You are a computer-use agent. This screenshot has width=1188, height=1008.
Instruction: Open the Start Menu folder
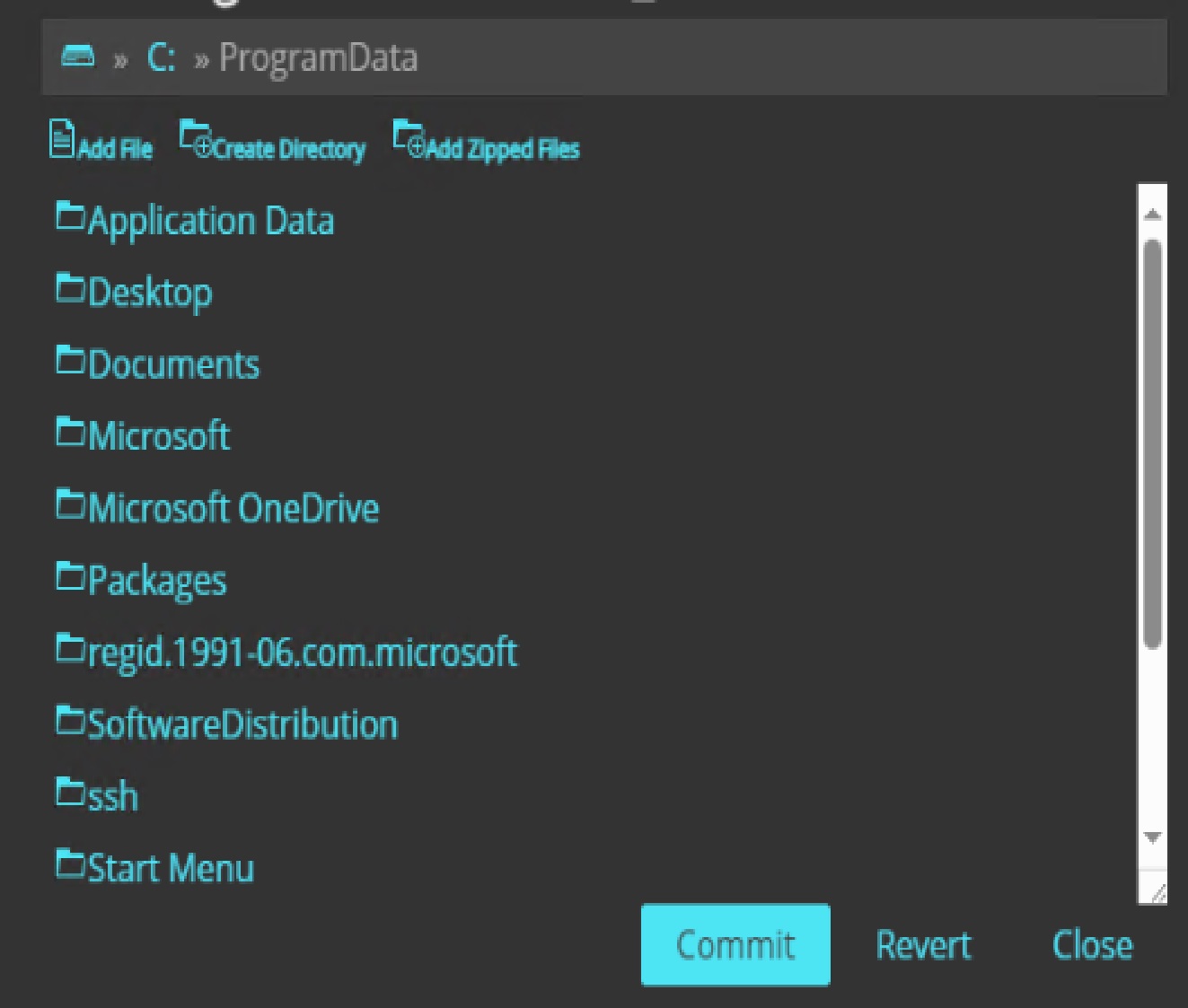tap(171, 866)
